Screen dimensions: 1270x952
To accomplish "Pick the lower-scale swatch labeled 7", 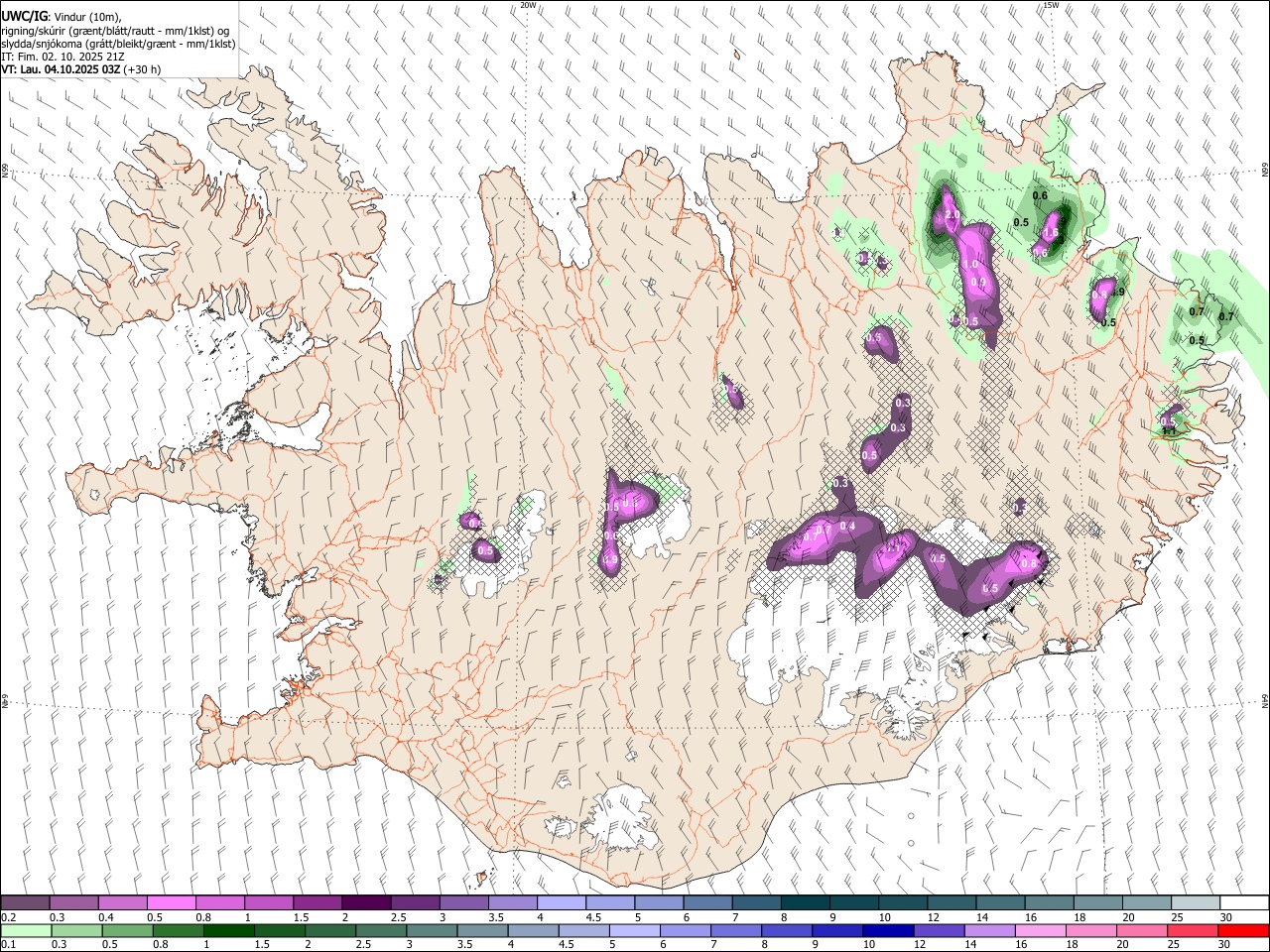I will (736, 930).
